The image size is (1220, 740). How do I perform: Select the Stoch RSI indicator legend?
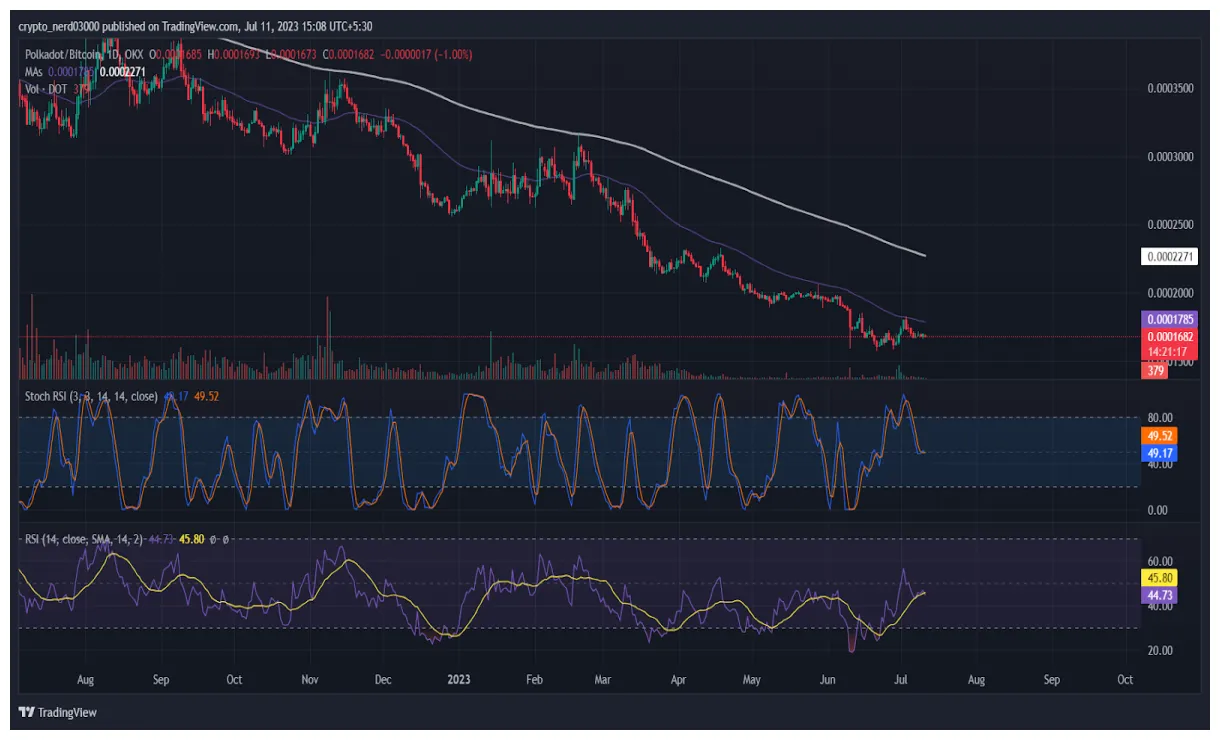point(91,396)
